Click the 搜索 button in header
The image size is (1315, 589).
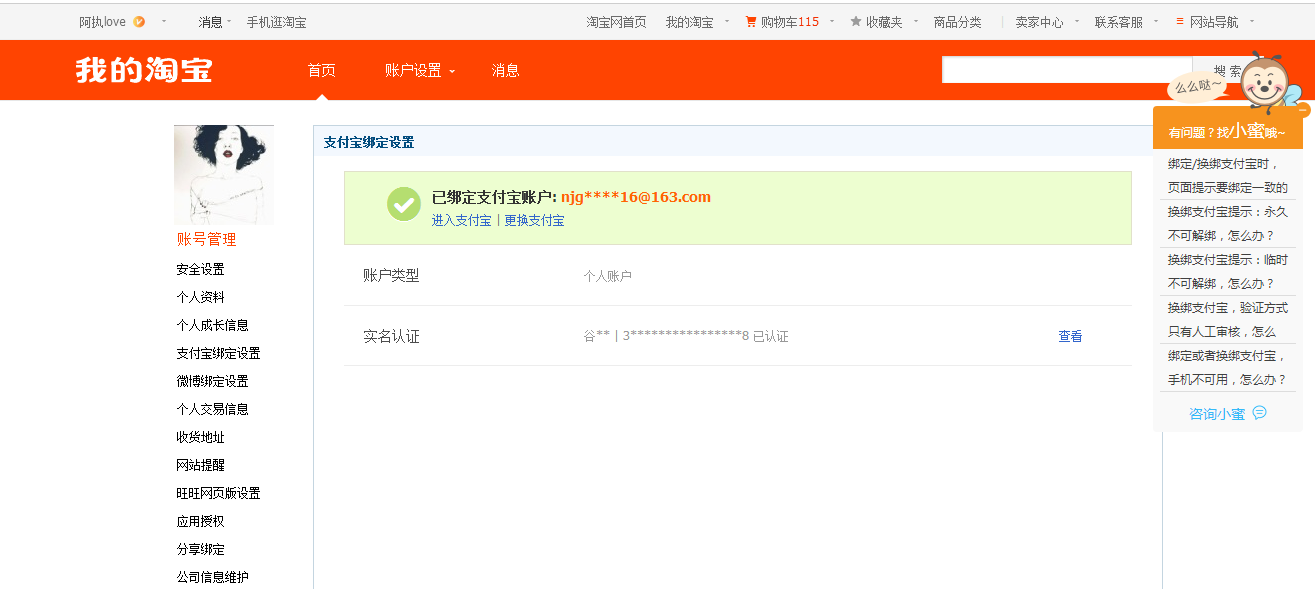[x=1228, y=71]
